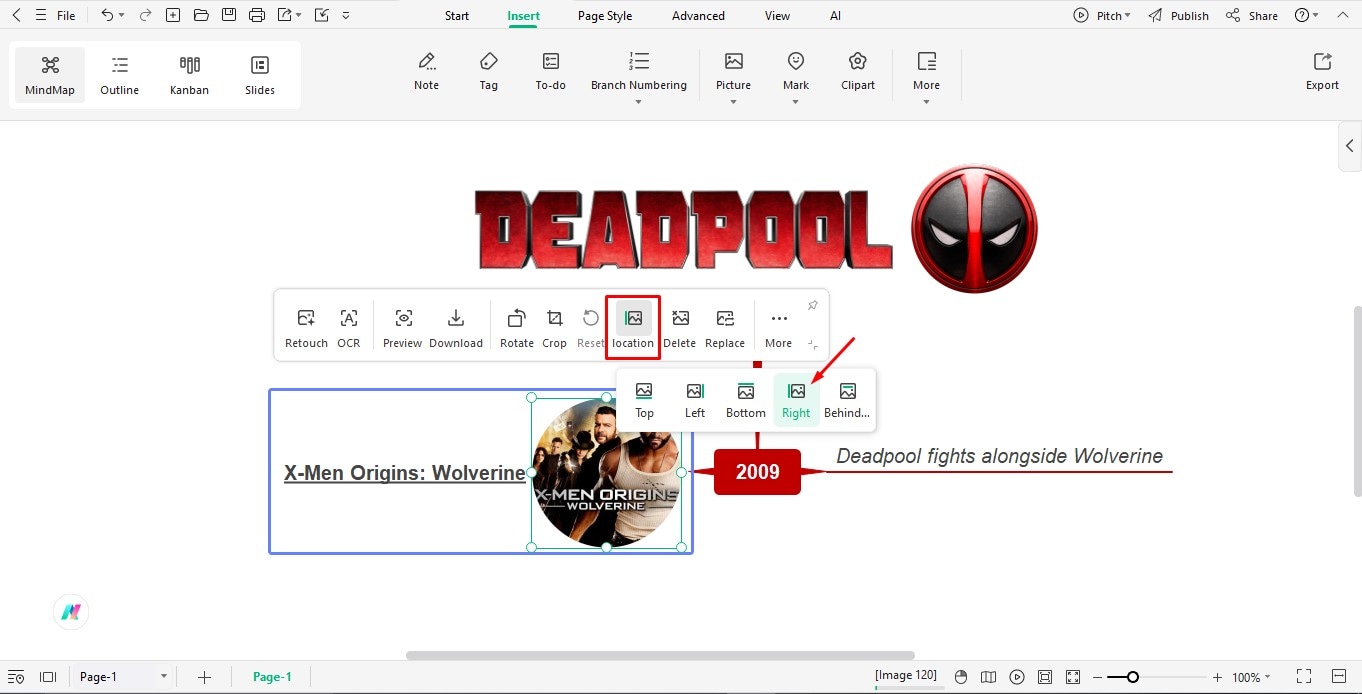The image size is (1362, 694).
Task: Click the fit-to-page icon in the status bar
Action: (x=1045, y=677)
